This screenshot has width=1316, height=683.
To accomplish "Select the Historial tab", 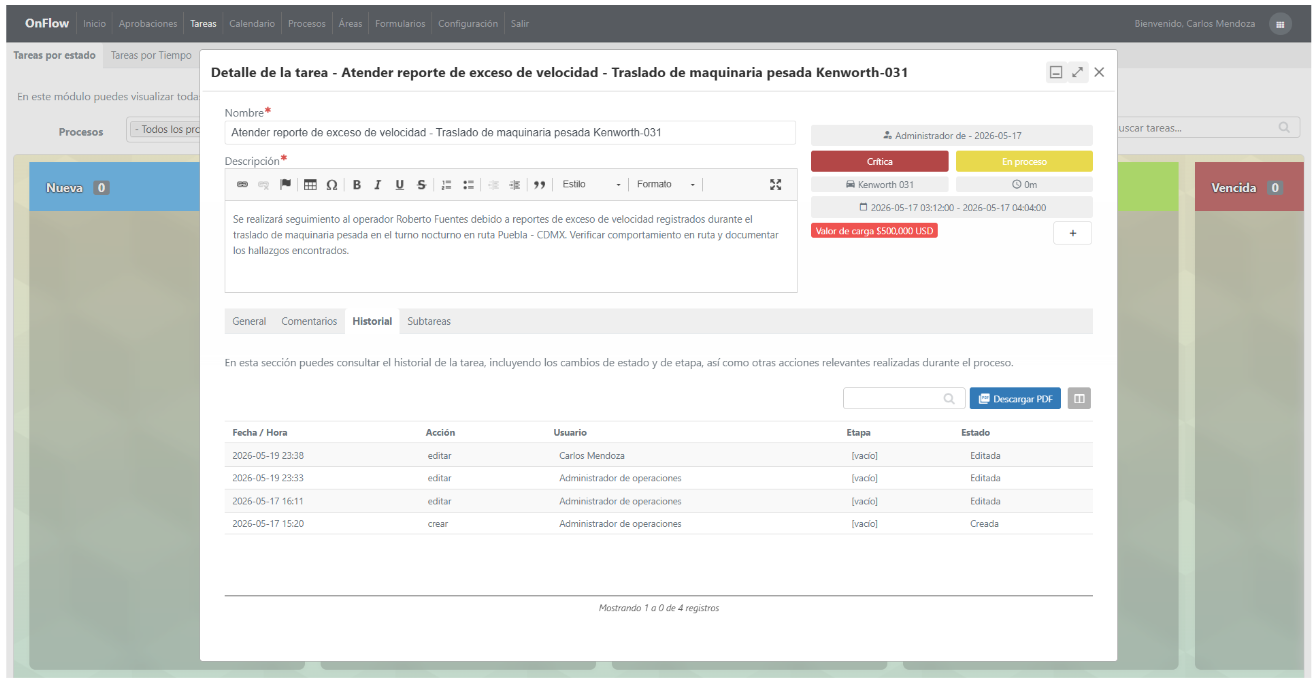I will click(x=372, y=321).
